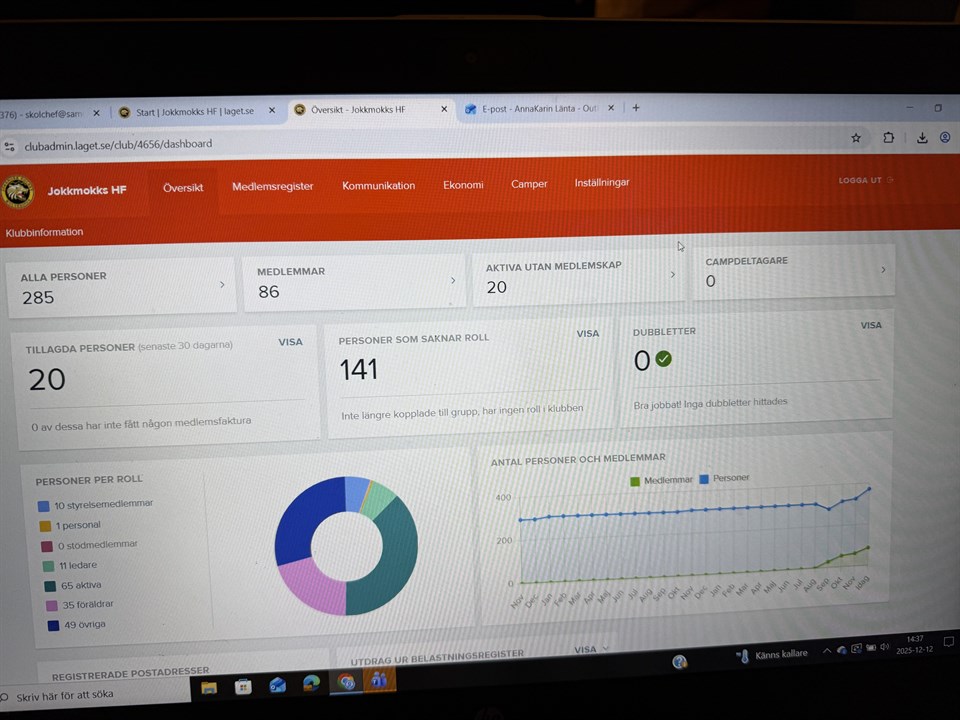Viewport: 960px width, 720px height.
Task: Open File Explorer from the taskbar
Action: [209, 687]
